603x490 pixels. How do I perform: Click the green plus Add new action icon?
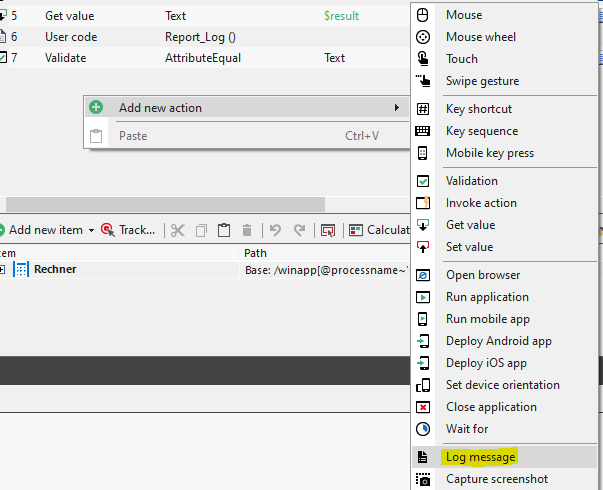96,108
